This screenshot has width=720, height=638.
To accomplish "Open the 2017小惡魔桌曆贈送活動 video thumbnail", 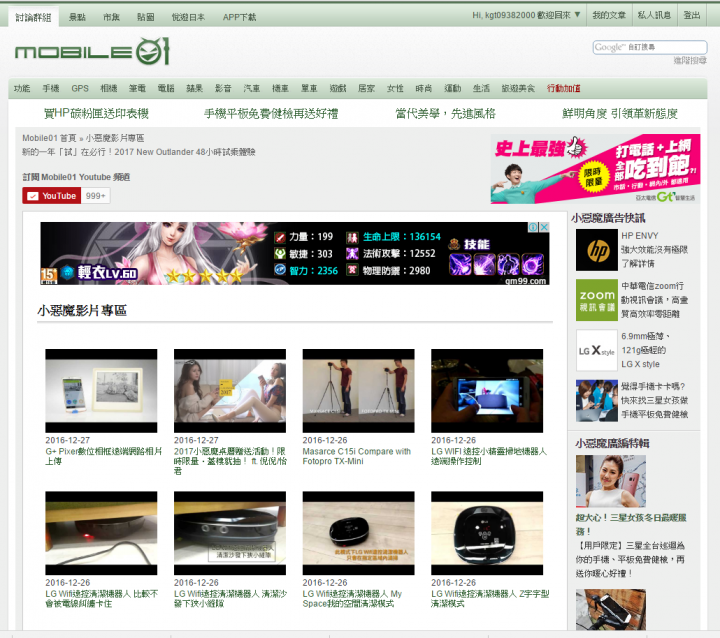I will (230, 391).
